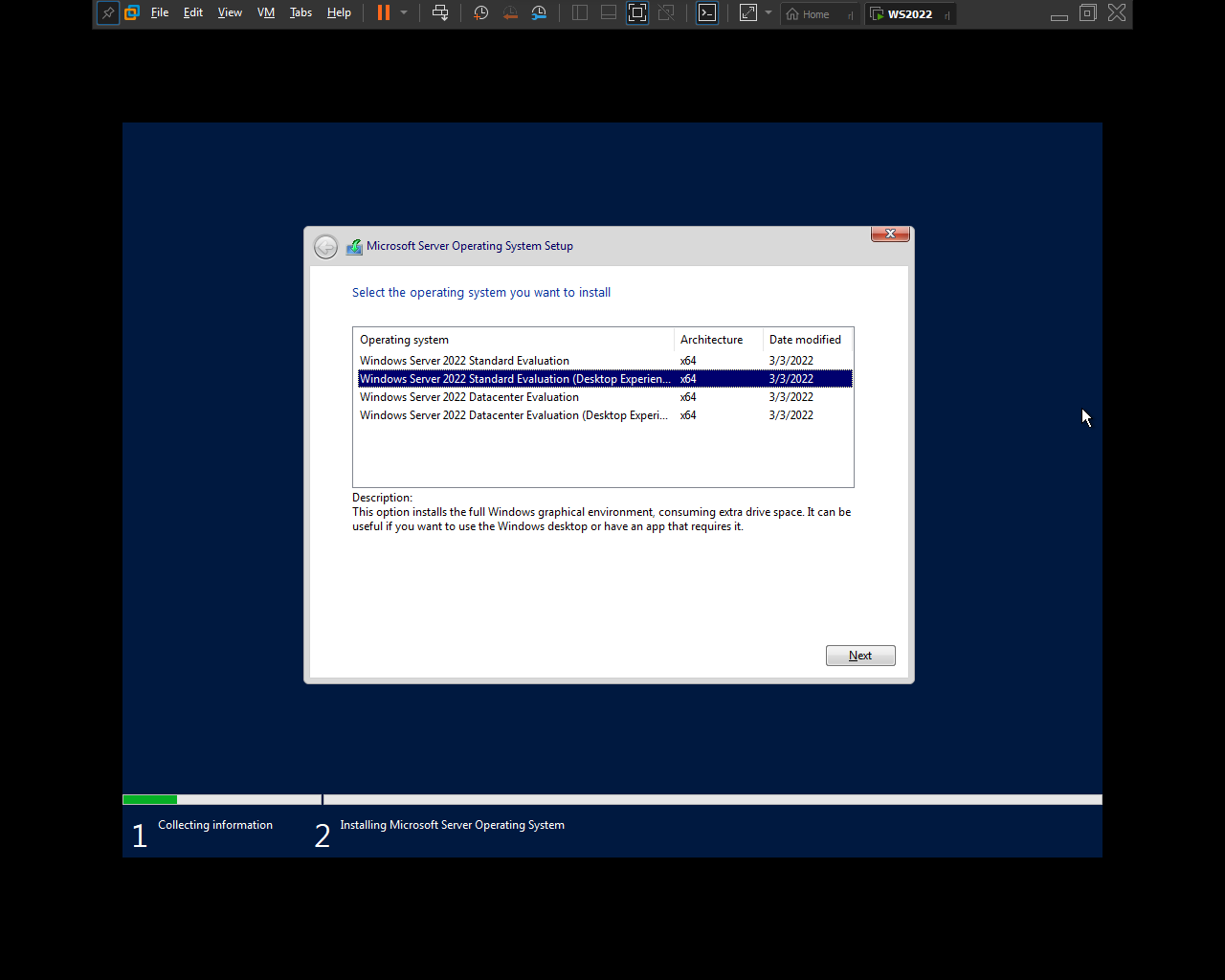Revert VM to previous snapshot

510,13
